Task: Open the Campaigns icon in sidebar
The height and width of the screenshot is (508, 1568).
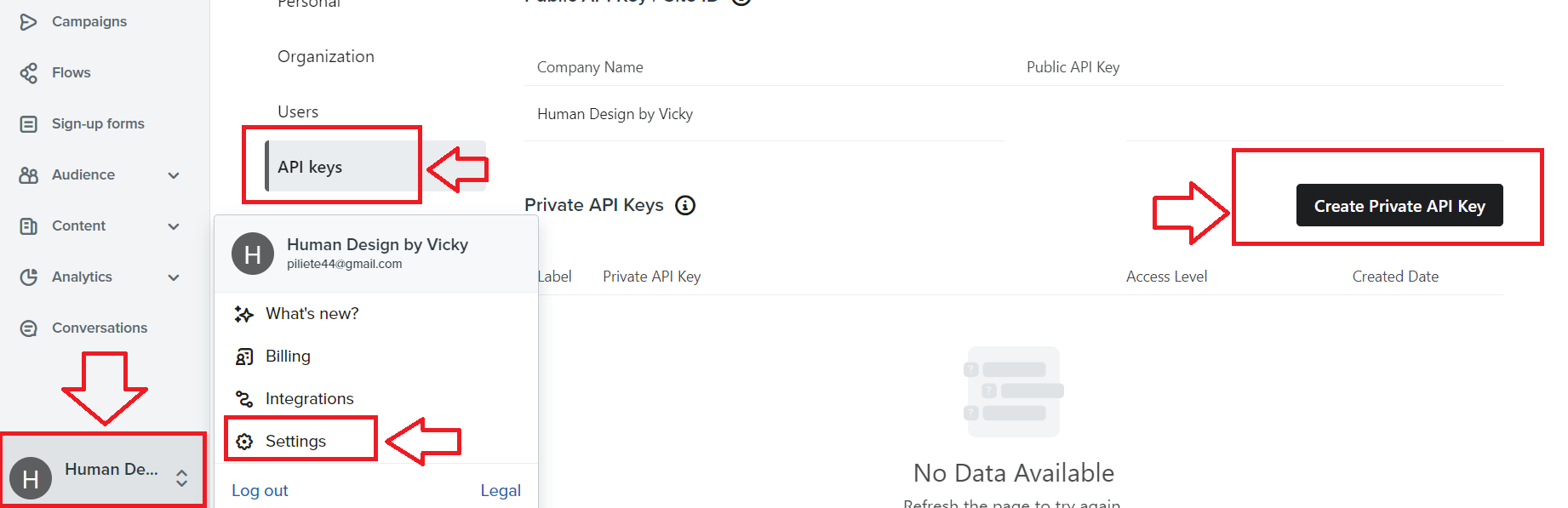Action: pyautogui.click(x=28, y=21)
